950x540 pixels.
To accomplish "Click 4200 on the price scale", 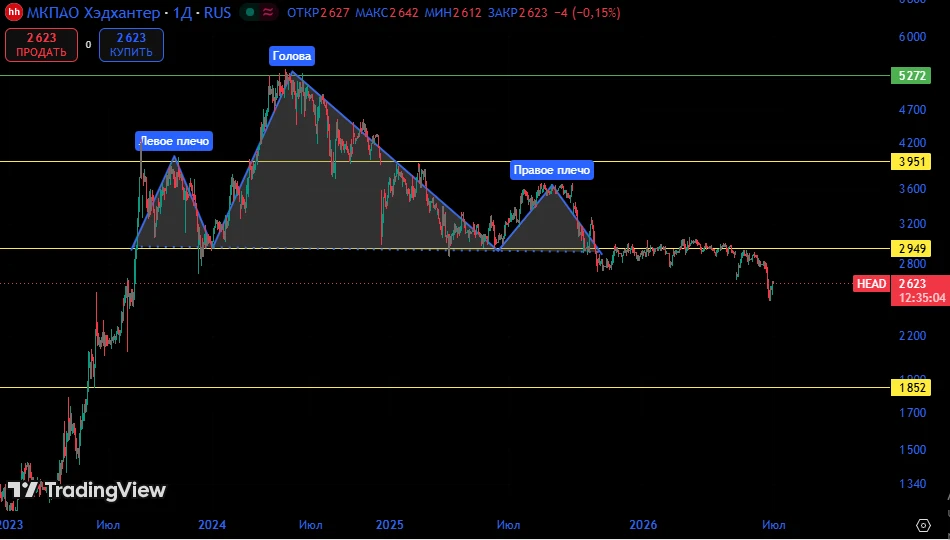I will (912, 143).
